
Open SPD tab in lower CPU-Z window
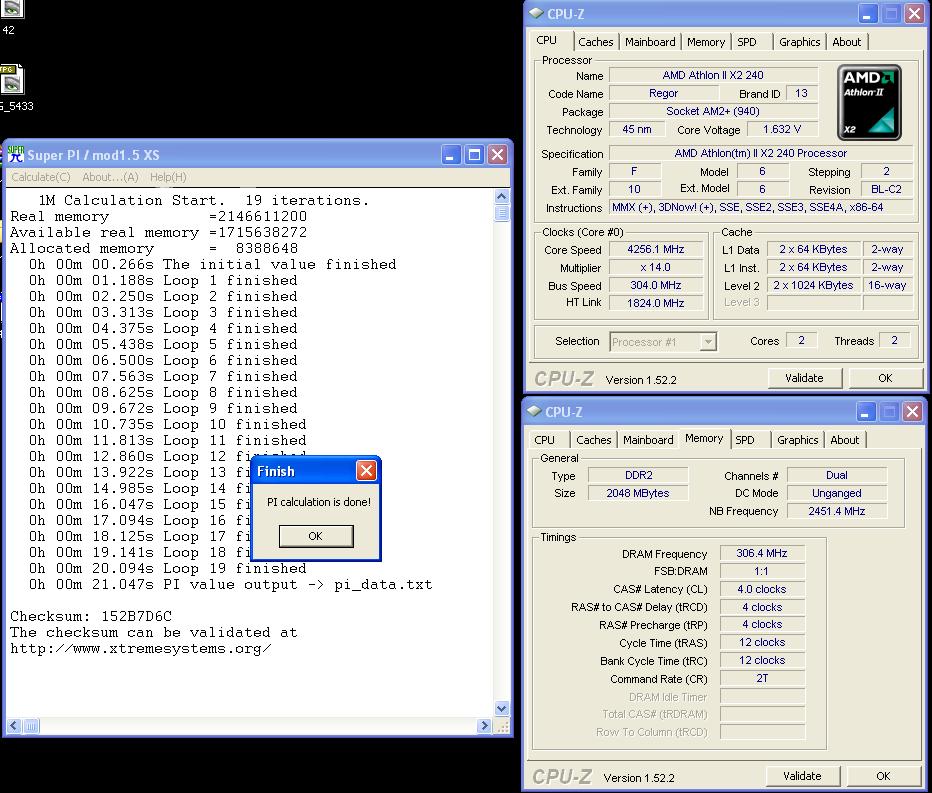point(745,440)
